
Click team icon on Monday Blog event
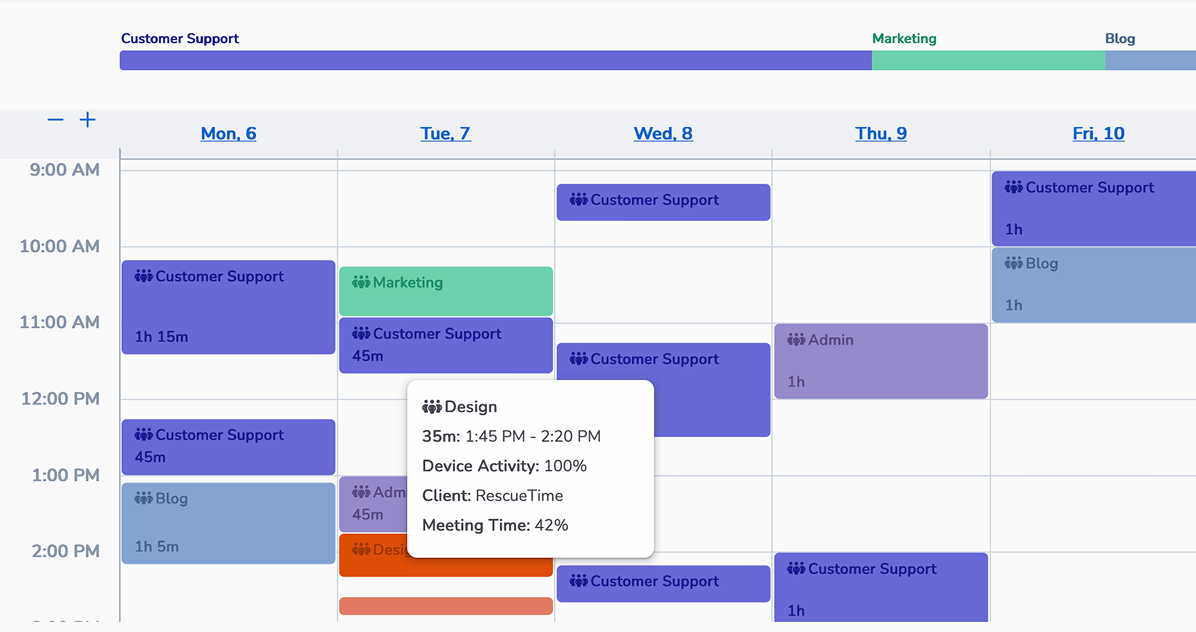coord(144,499)
